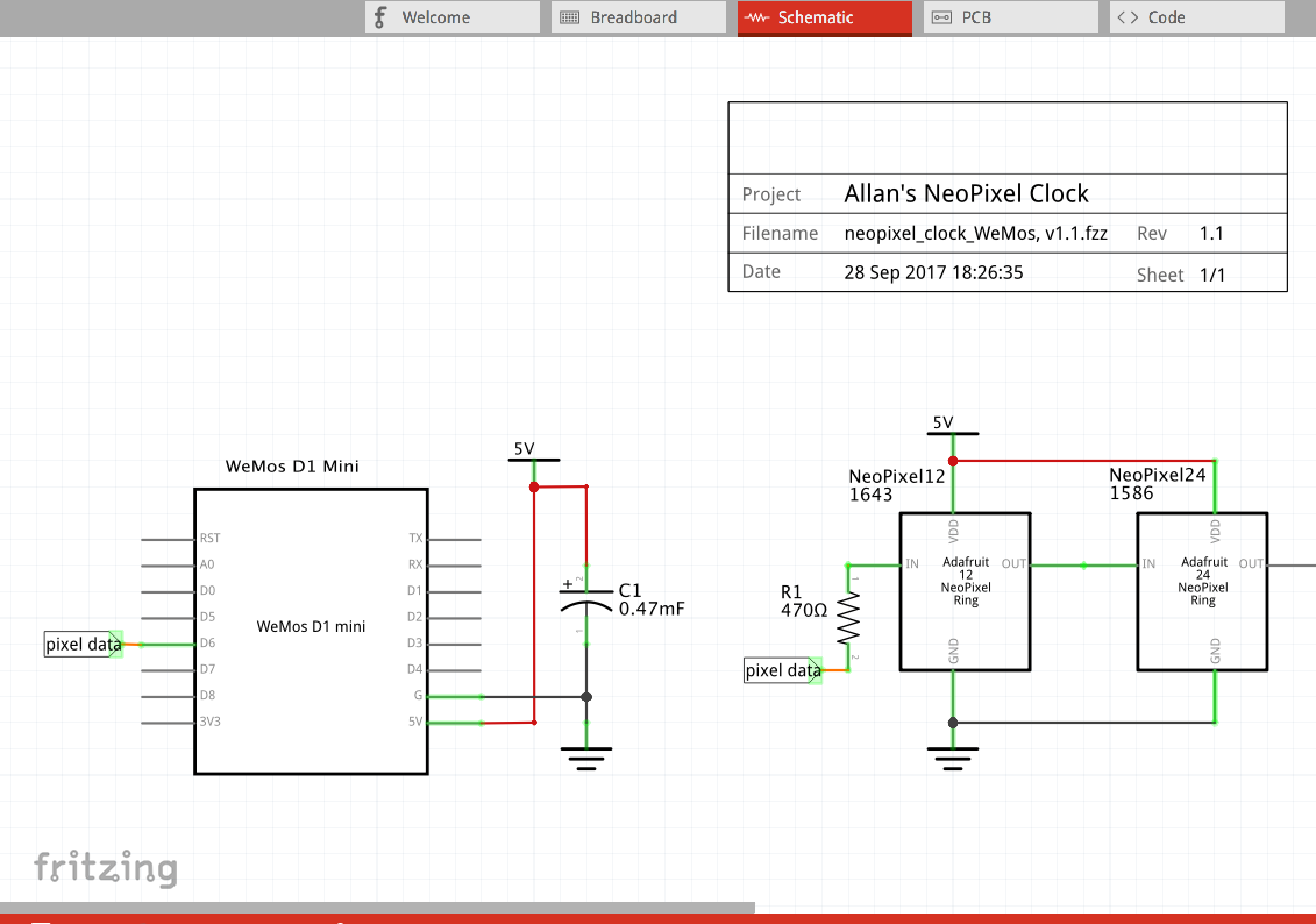Click the horizontal scrollbar at the bottom
This screenshot has width=1316, height=924.
377,907
